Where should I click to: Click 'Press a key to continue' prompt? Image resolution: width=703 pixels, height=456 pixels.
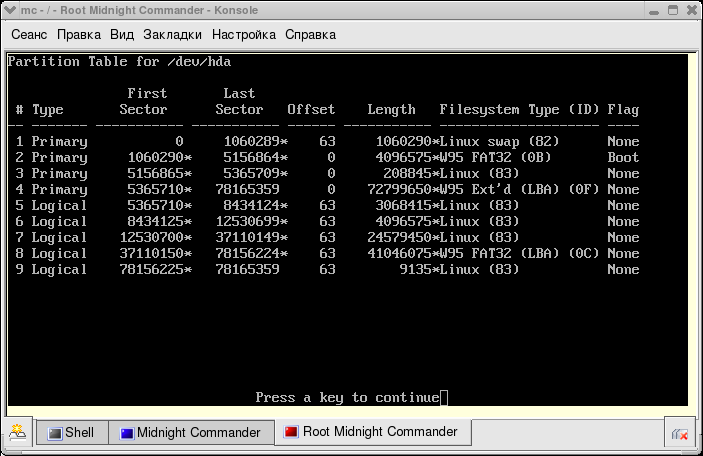347,397
